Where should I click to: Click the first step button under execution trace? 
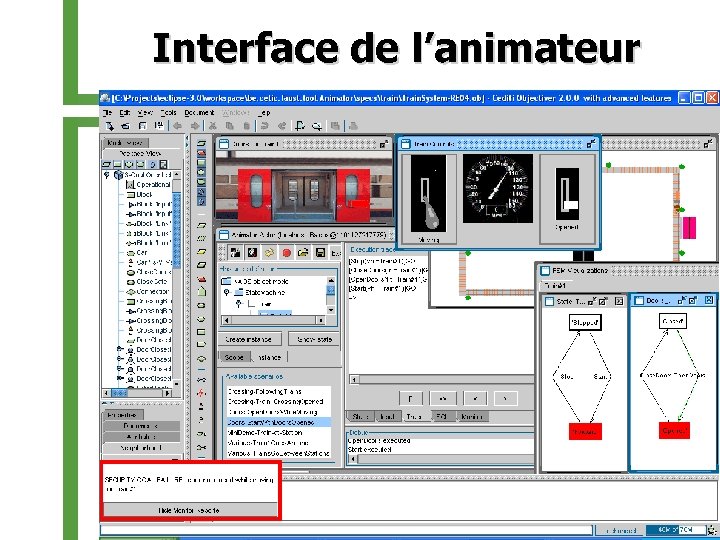pos(411,399)
